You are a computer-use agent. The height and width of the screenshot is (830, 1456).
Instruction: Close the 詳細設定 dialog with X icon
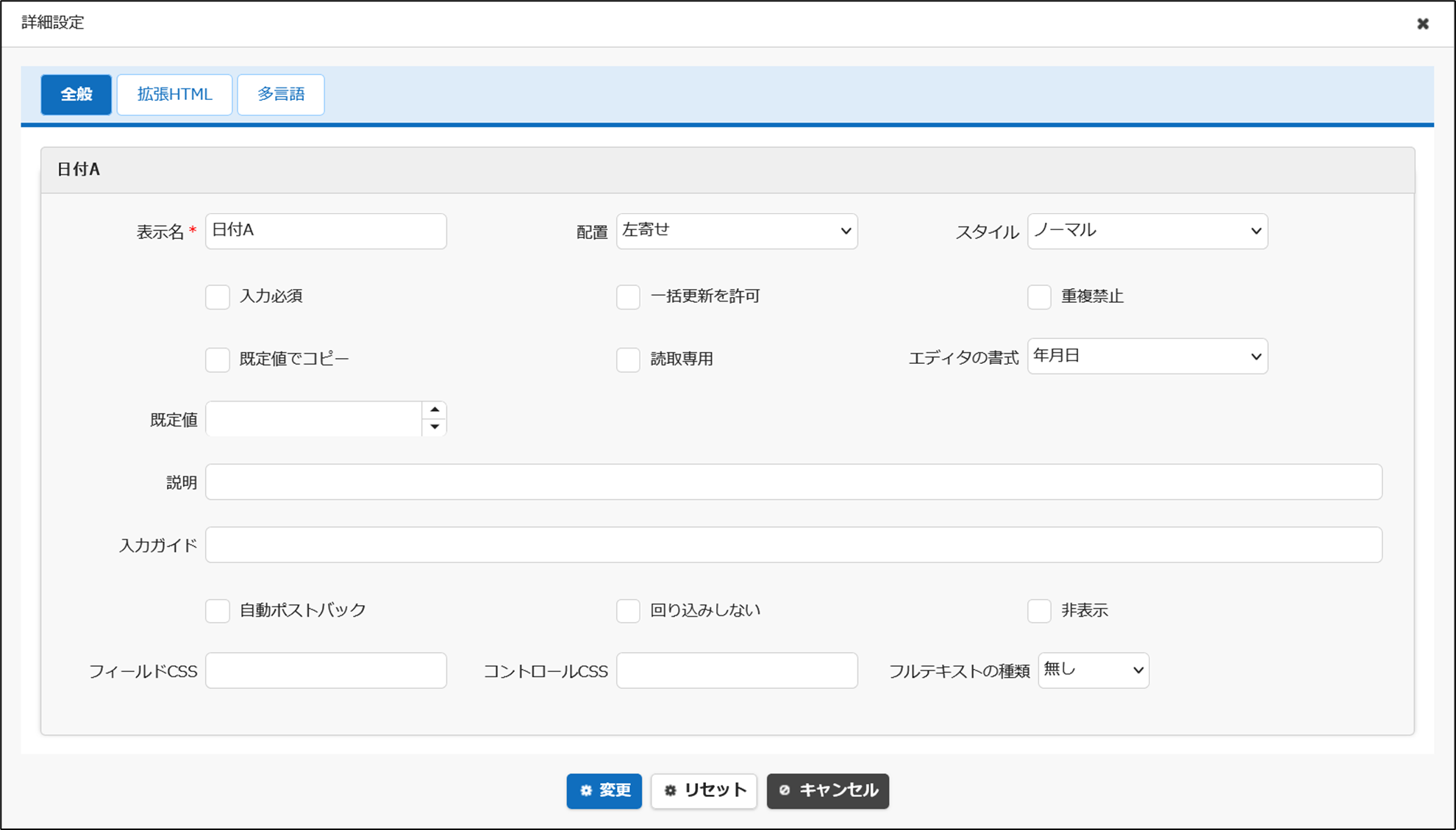click(x=1422, y=24)
